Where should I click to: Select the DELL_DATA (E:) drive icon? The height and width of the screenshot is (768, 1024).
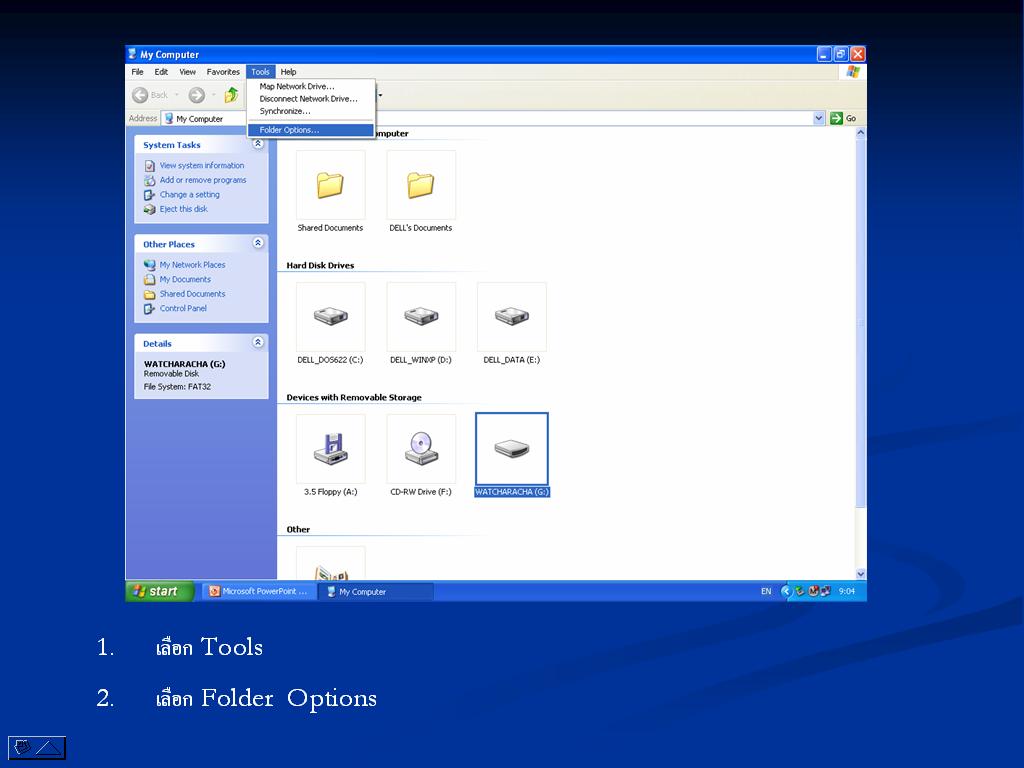click(x=511, y=317)
